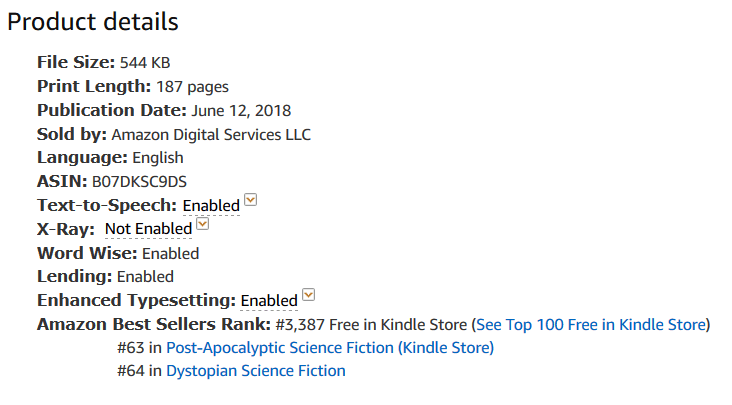The image size is (732, 405).
Task: Click the underlined Not Enabled text
Action: pyautogui.click(x=148, y=229)
